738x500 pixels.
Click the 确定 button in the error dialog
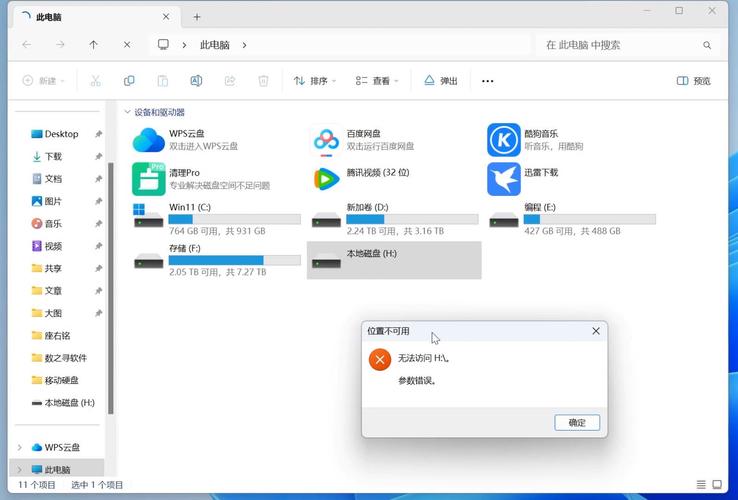pyautogui.click(x=577, y=422)
